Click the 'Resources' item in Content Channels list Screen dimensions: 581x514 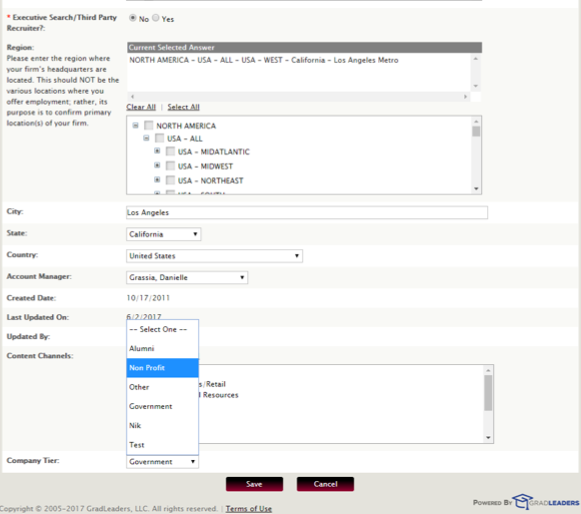(220, 395)
